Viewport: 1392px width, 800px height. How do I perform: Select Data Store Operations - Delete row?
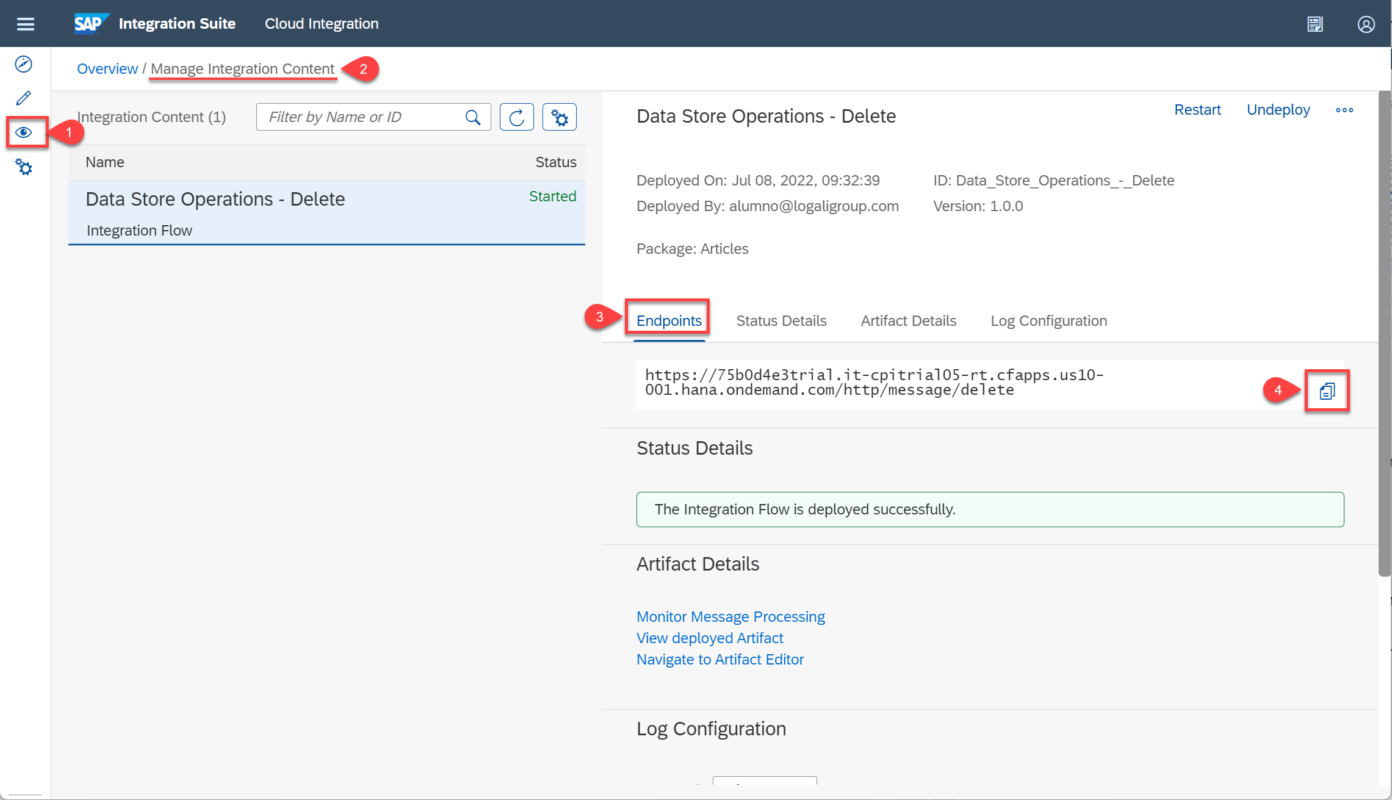[x=326, y=213]
